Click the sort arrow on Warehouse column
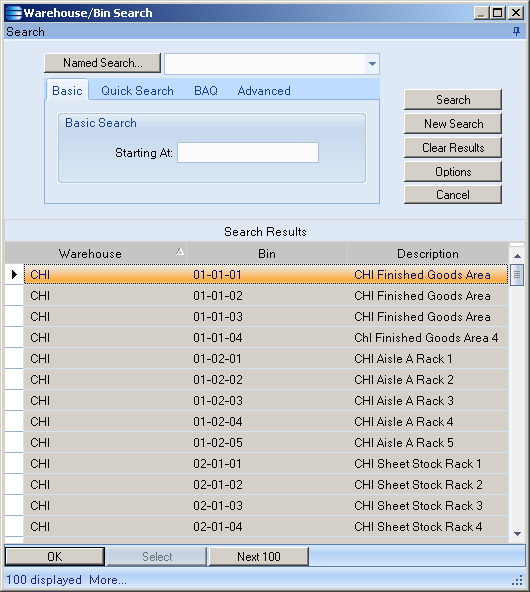This screenshot has width=530, height=592. pyautogui.click(x=180, y=251)
